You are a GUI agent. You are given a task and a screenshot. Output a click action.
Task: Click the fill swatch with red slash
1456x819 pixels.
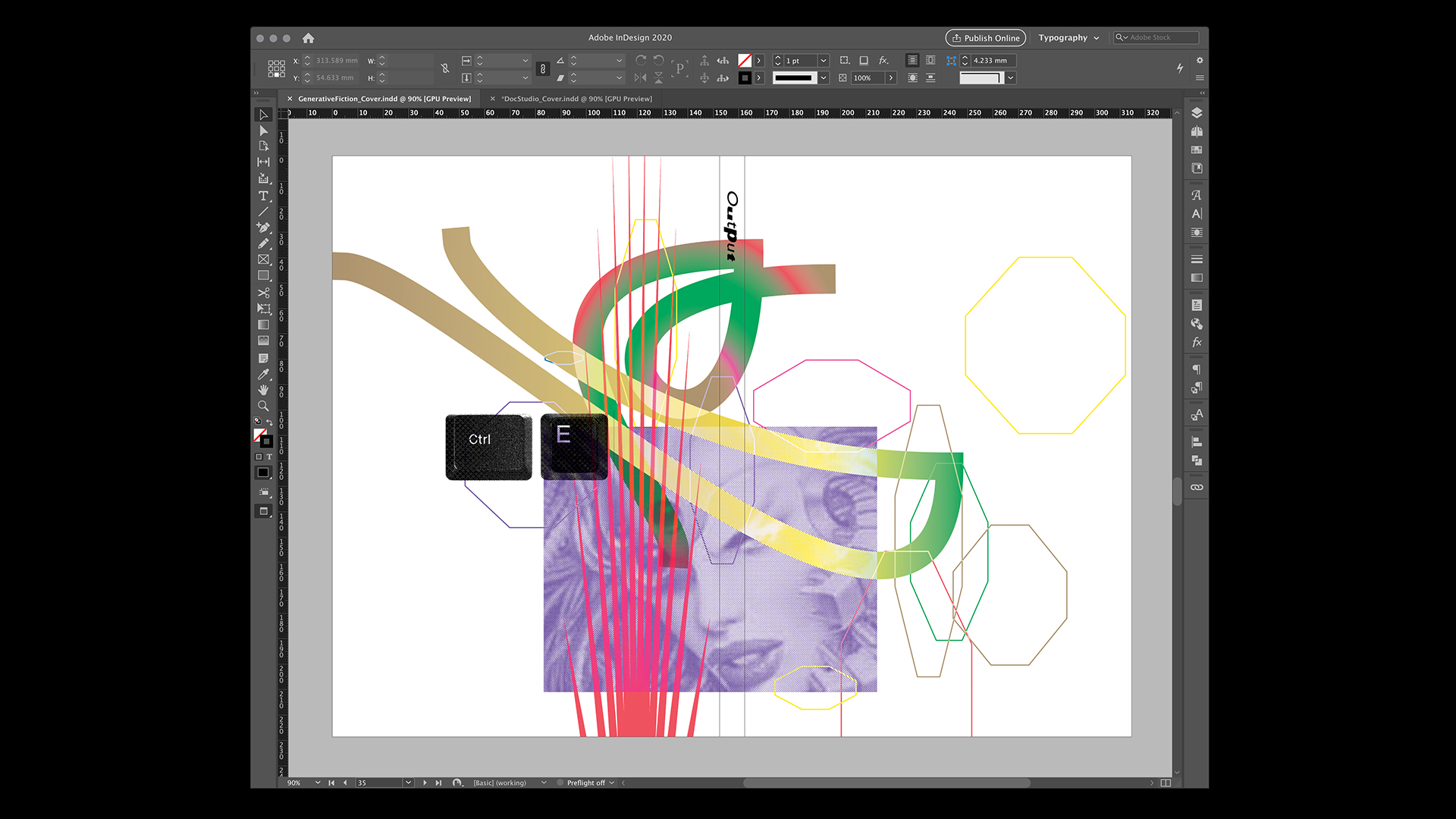pyautogui.click(x=745, y=61)
